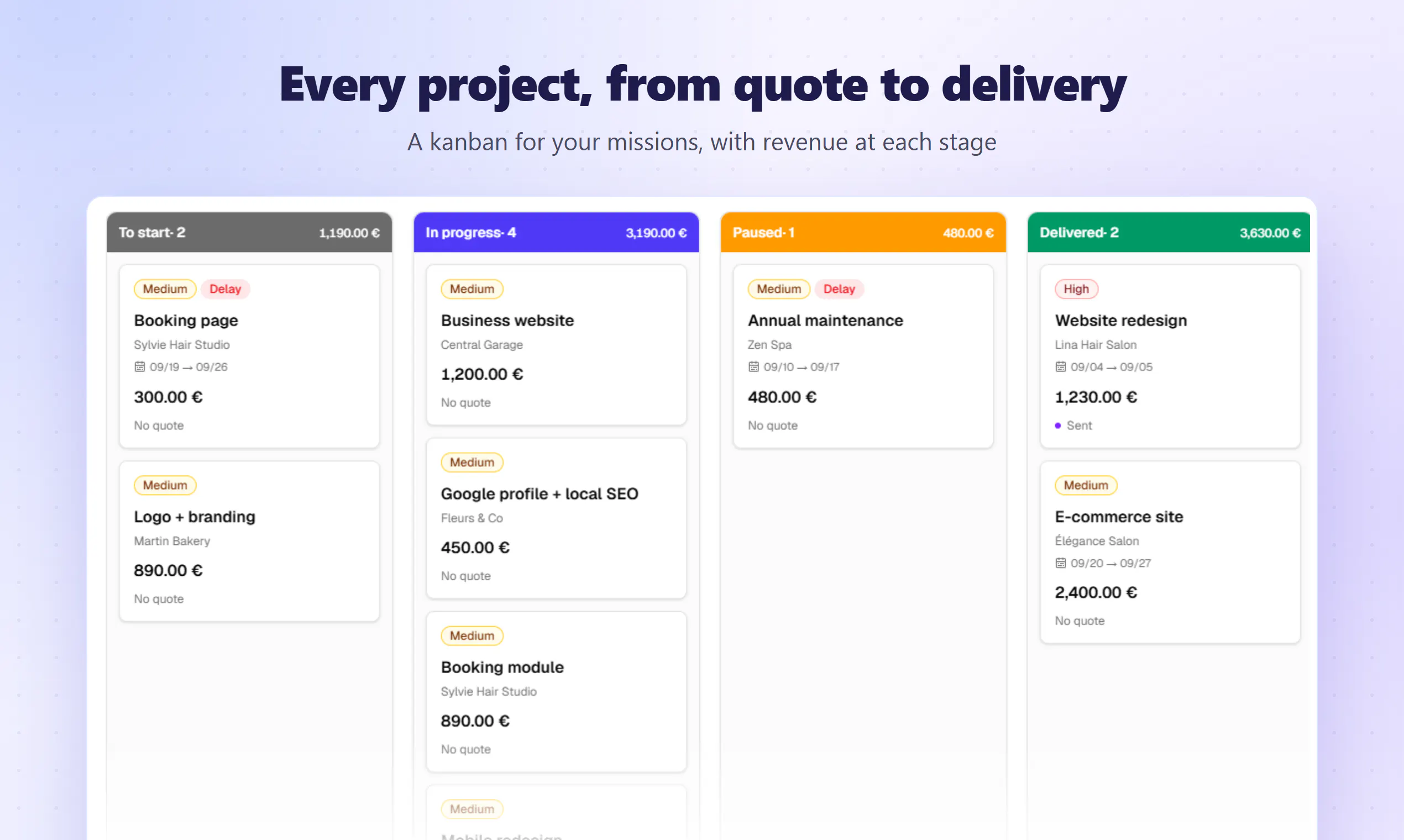Screen dimensions: 1404x840
Task: Click calendar icon on Booking page card
Action: click(x=139, y=367)
